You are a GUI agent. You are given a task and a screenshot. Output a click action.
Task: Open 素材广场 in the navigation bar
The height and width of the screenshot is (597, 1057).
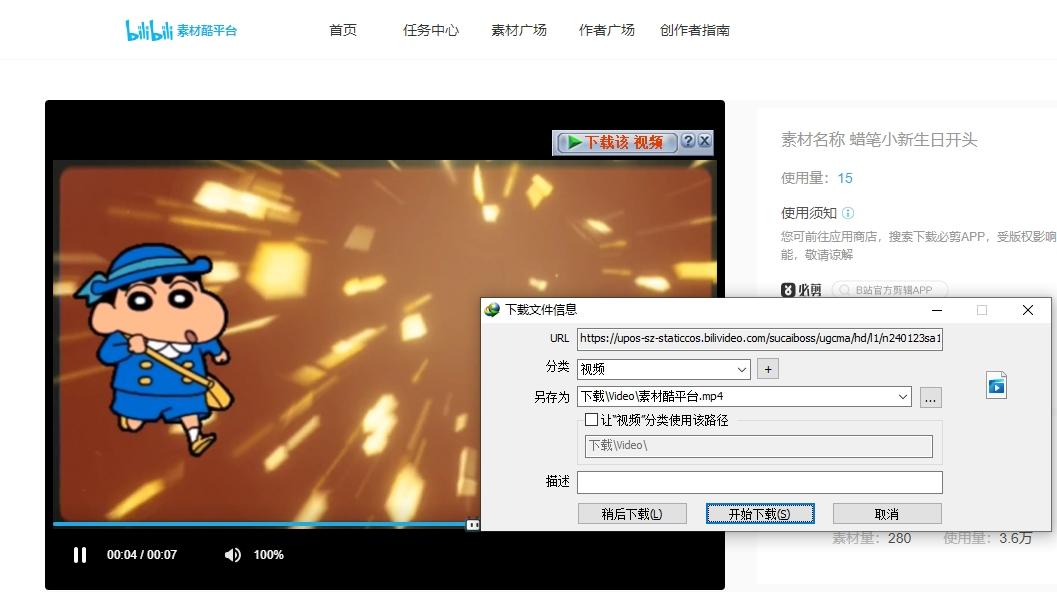(518, 30)
